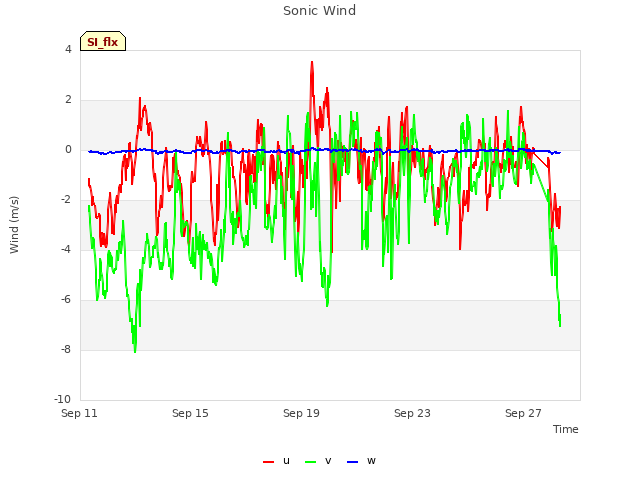Click the blue w legend color marker
This screenshot has height=480, width=640.
point(353,462)
